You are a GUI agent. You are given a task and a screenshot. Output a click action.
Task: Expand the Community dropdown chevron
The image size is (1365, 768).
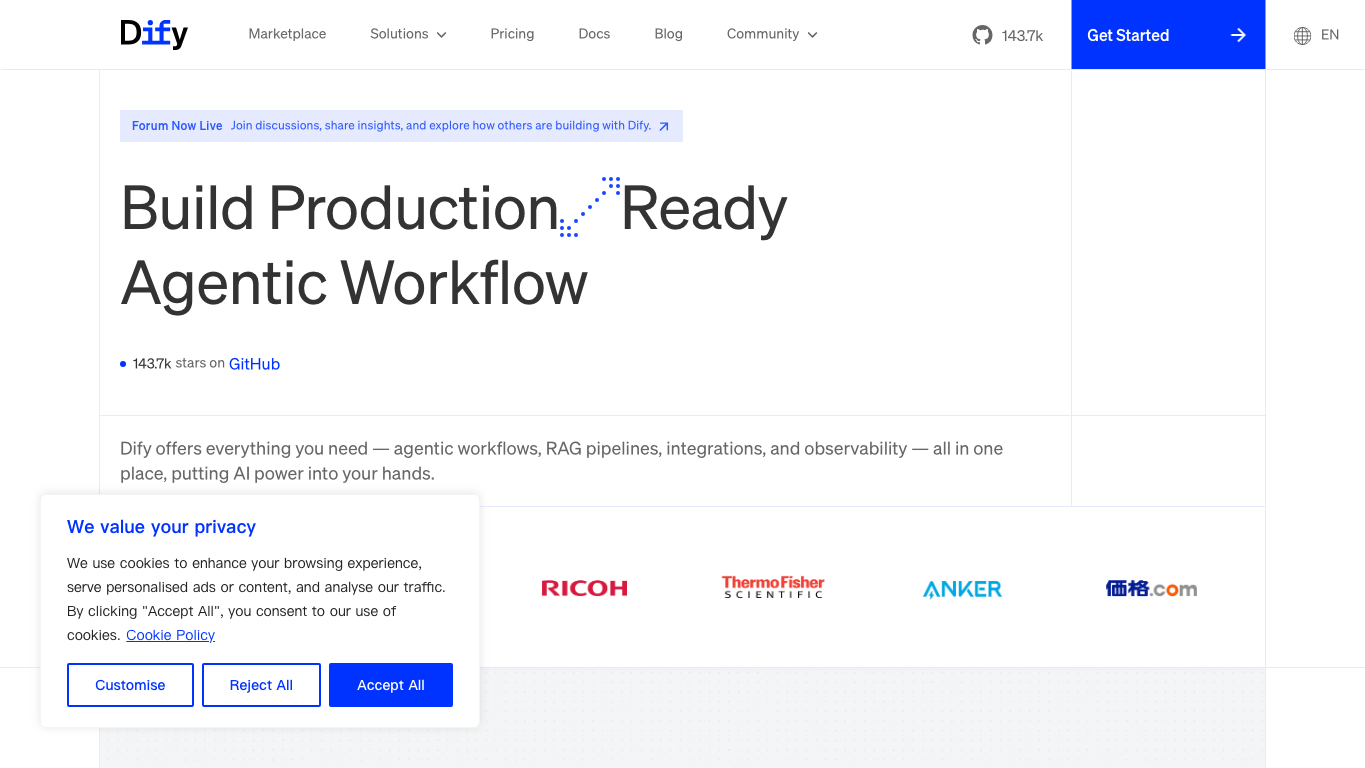click(812, 35)
